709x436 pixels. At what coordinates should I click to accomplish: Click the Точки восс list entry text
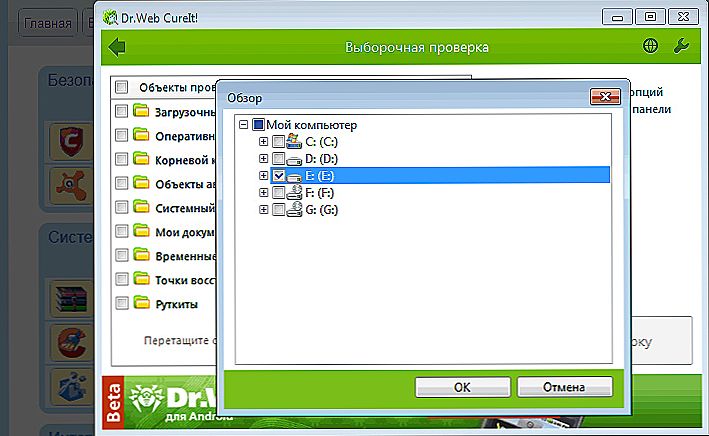(x=185, y=280)
